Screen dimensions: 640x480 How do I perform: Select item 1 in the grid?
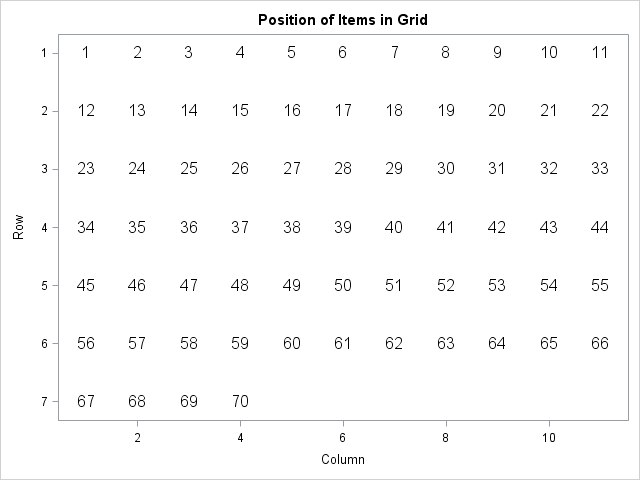click(85, 52)
